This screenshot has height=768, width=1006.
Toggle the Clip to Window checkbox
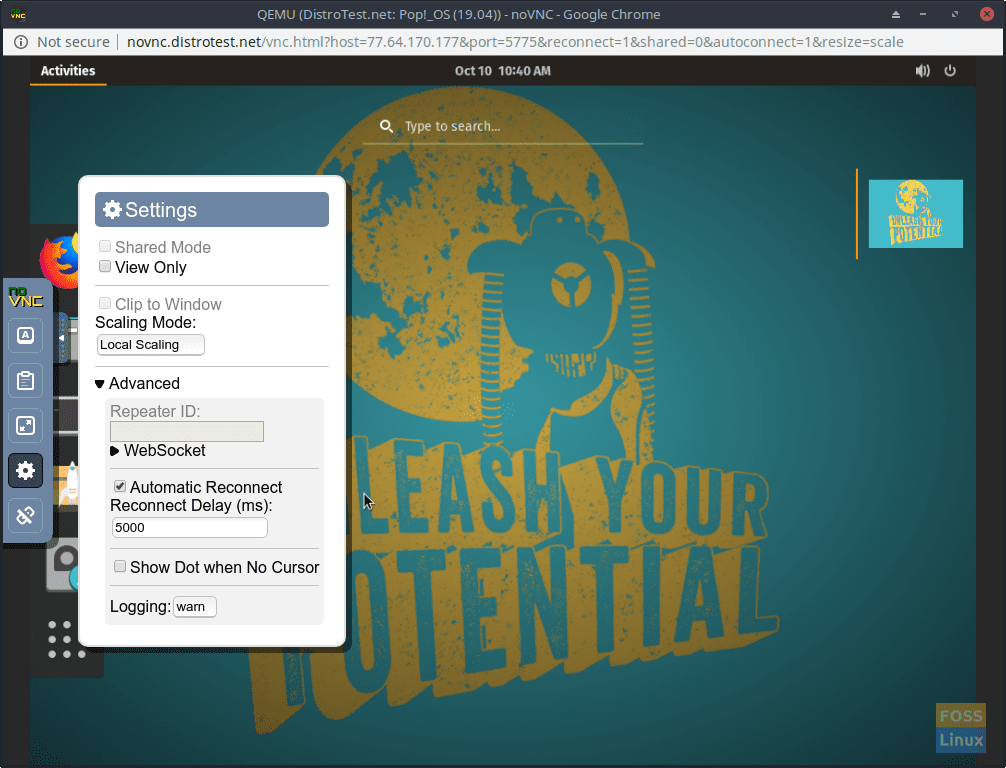[105, 303]
